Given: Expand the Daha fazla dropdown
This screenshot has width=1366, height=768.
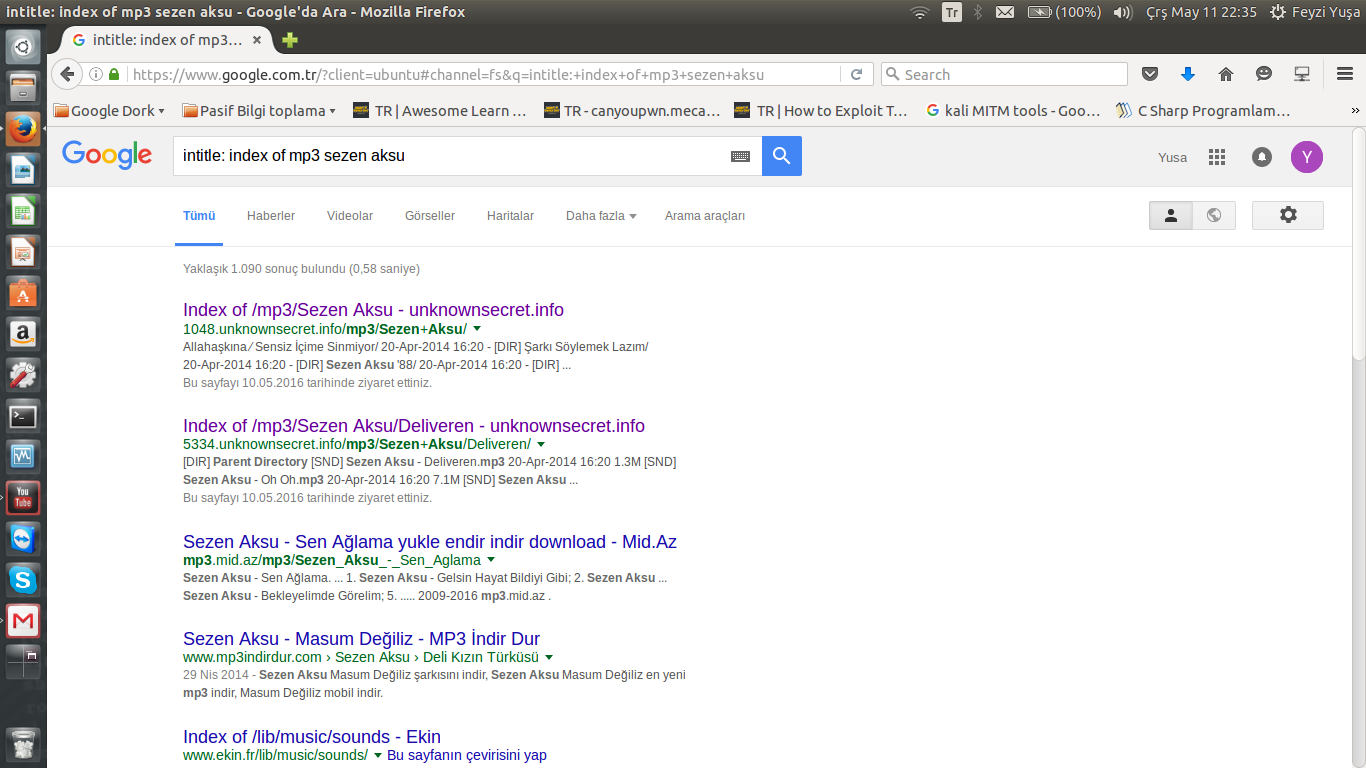Looking at the screenshot, I should click(x=600, y=216).
